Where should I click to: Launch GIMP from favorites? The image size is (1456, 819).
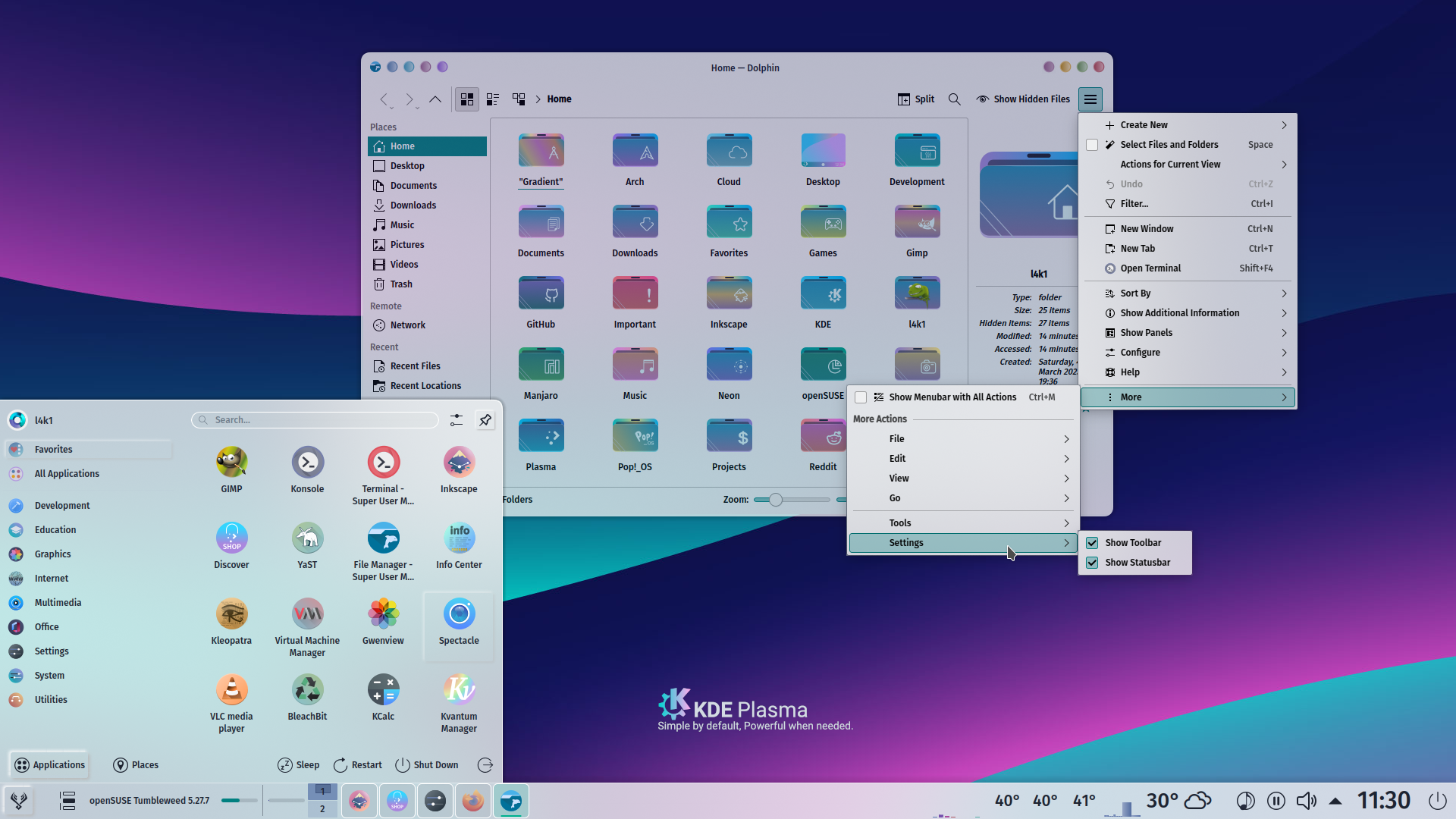coord(231,470)
